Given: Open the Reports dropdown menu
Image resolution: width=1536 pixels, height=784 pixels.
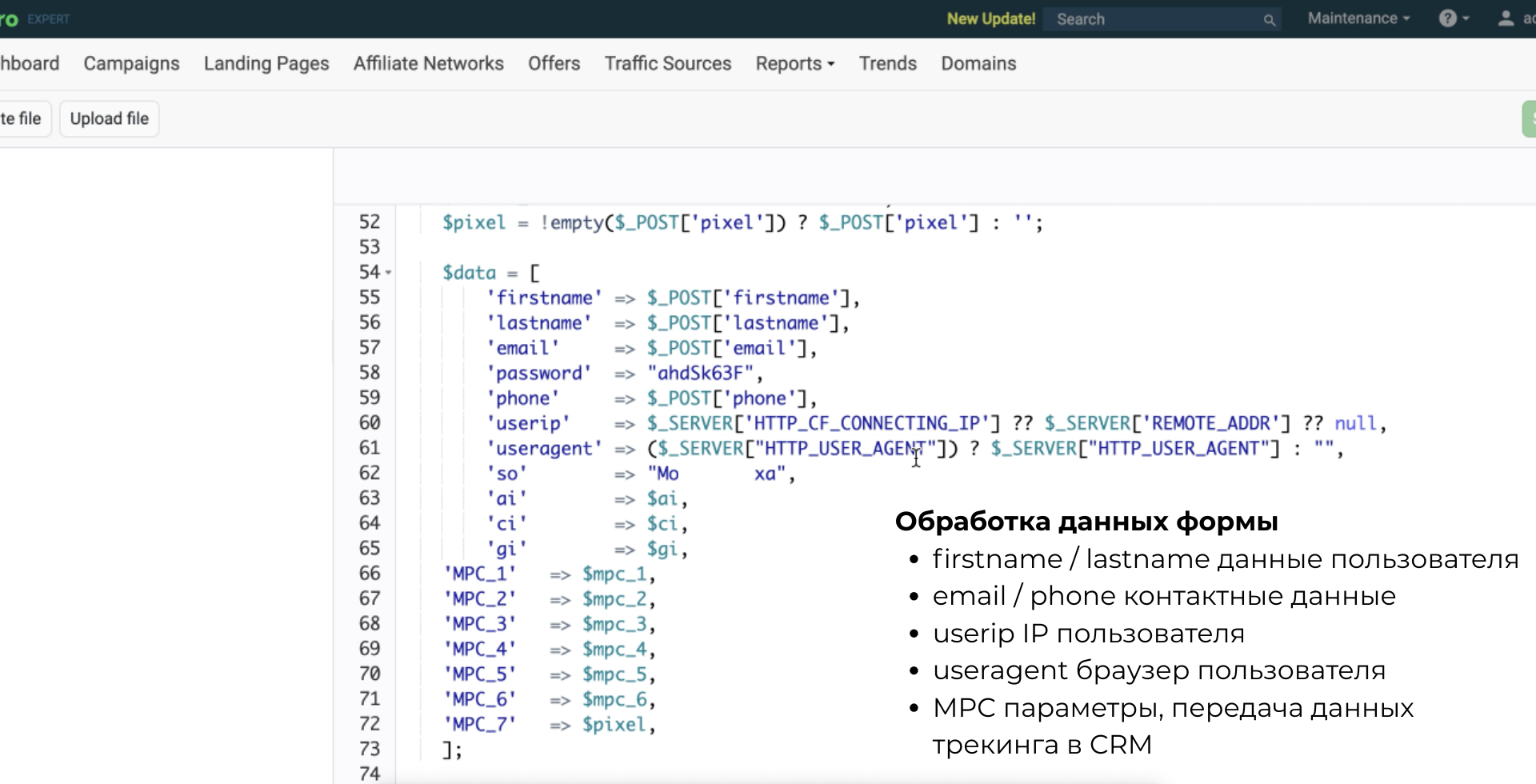Looking at the screenshot, I should click(794, 63).
